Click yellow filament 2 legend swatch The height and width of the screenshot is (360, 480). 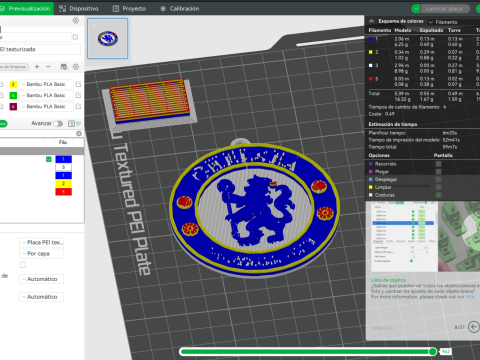click(371, 52)
